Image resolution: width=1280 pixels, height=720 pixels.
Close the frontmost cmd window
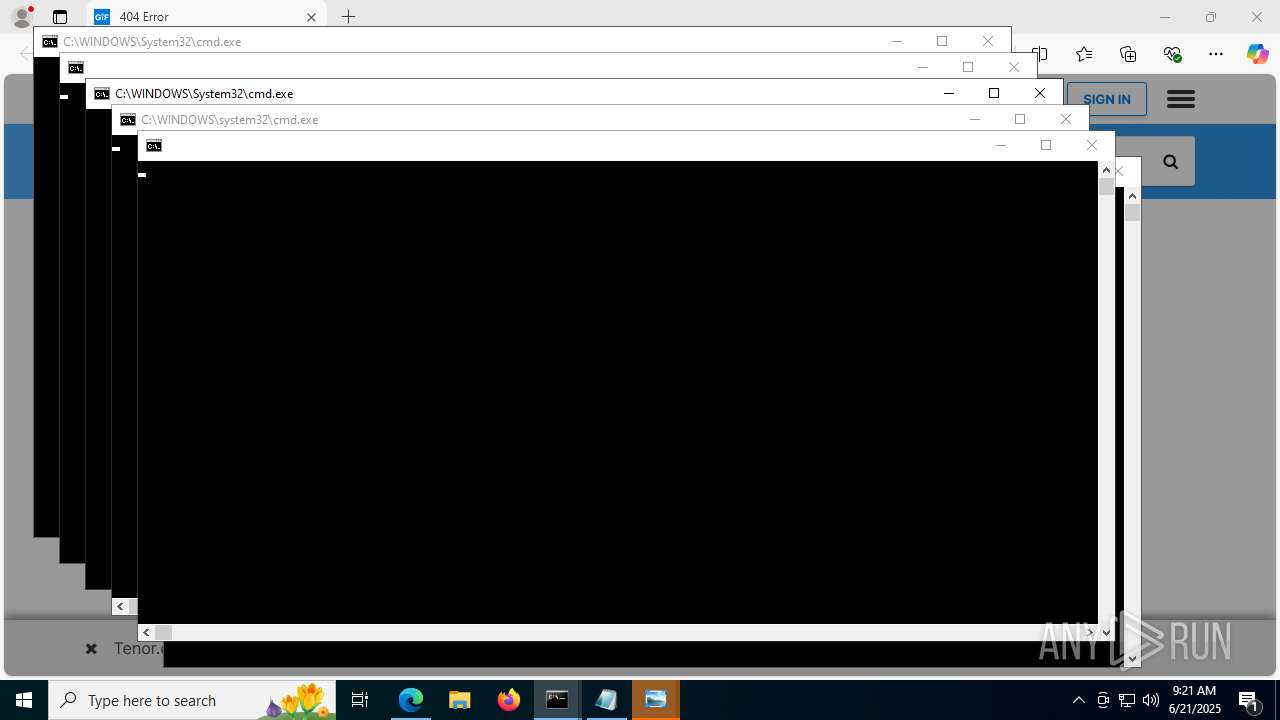[x=1092, y=145]
